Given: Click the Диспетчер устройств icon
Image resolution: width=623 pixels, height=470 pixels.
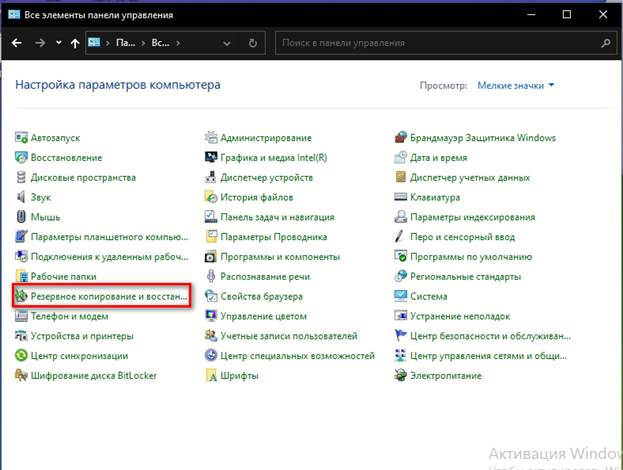Looking at the screenshot, I should click(211, 177).
